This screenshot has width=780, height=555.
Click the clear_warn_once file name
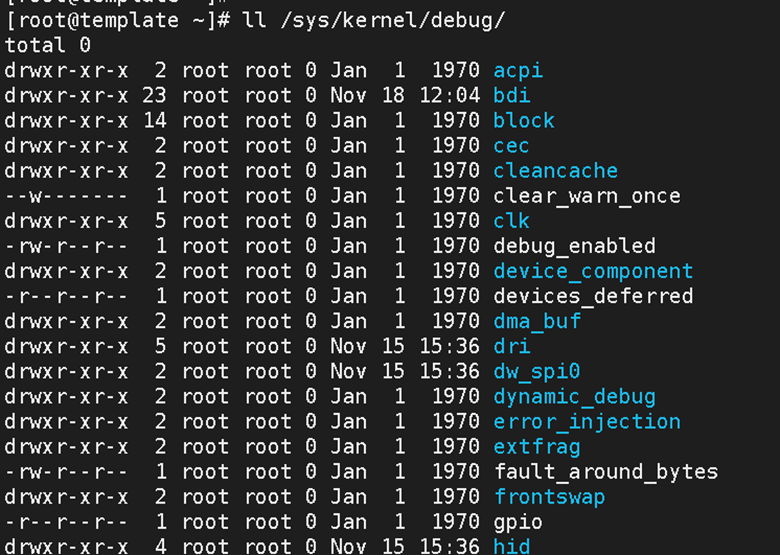pos(587,196)
